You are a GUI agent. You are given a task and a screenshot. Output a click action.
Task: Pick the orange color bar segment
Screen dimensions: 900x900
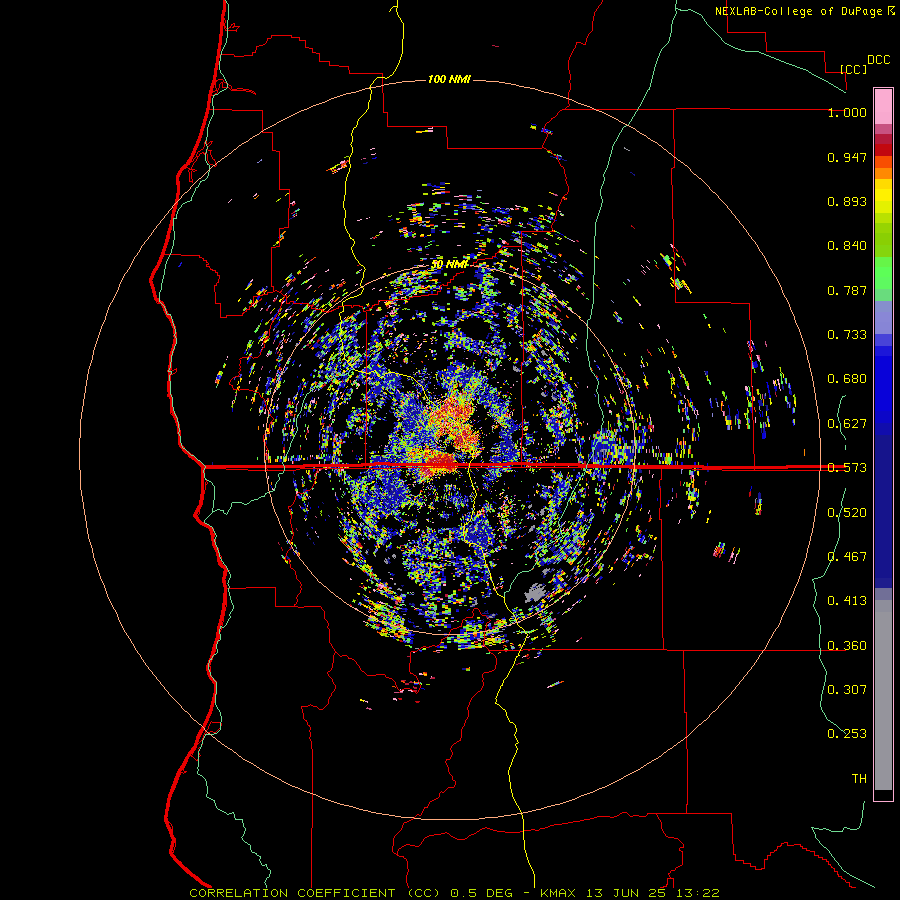tap(883, 173)
